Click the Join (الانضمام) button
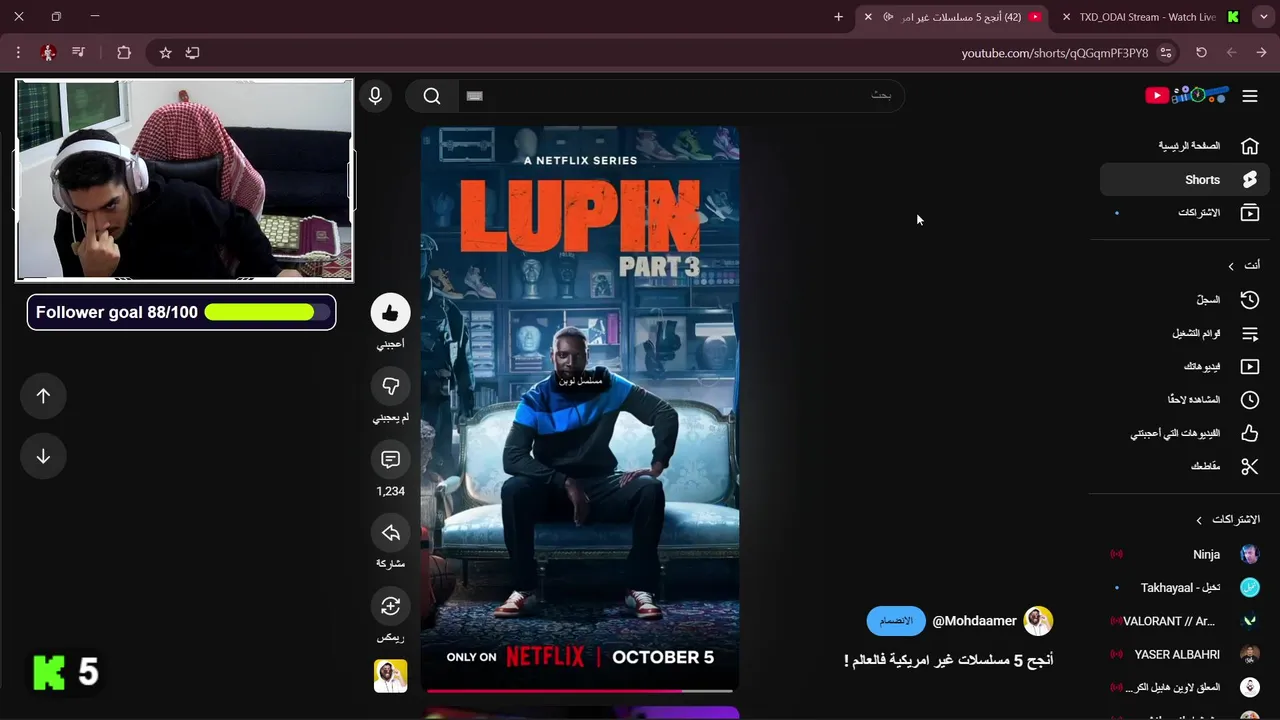The width and height of the screenshot is (1280, 720). 896,621
